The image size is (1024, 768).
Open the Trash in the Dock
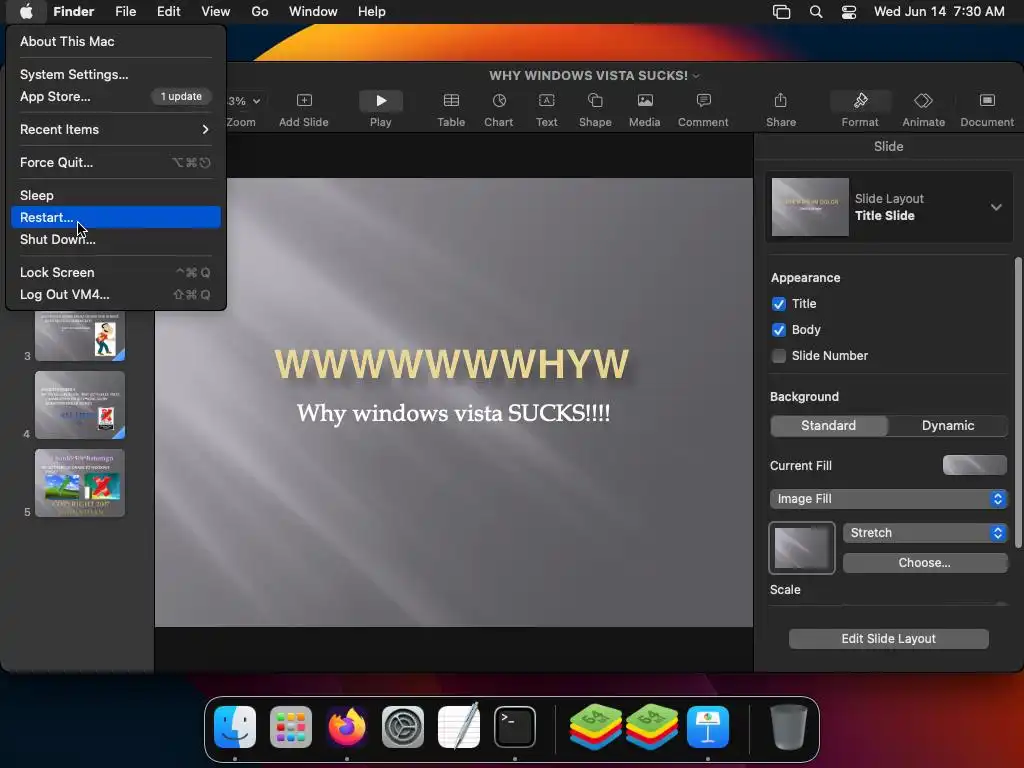pyautogui.click(x=788, y=727)
